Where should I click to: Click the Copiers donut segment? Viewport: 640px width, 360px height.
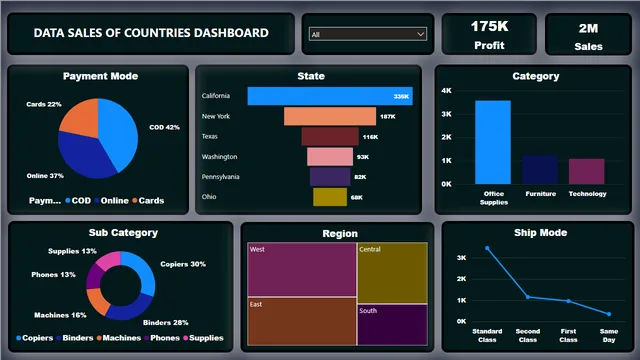[144, 271]
